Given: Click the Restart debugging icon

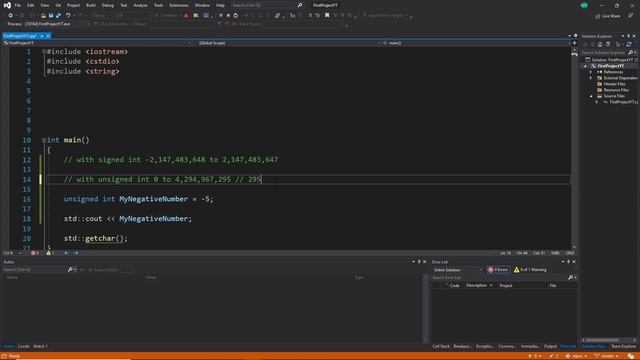Looking at the screenshot, I should pos(236,16).
